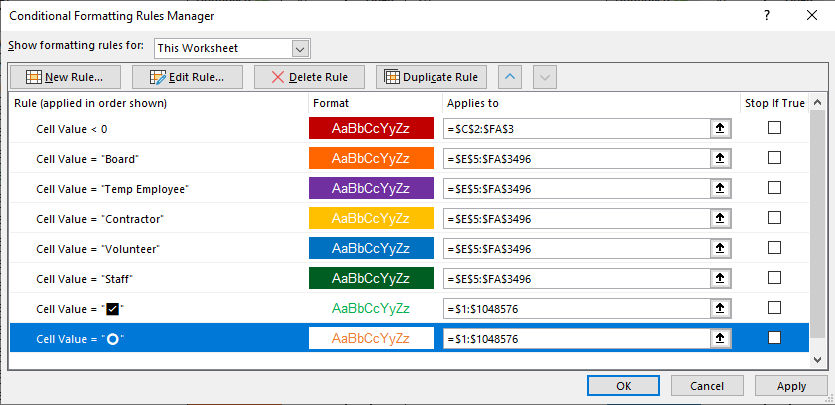835x405 pixels.
Task: Delete the selected rule
Action: pyautogui.click(x=309, y=77)
